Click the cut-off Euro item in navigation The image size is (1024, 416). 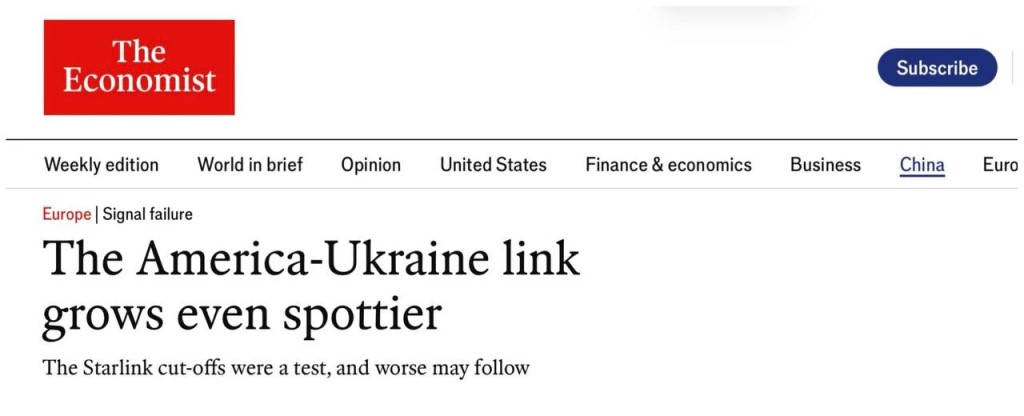tap(1000, 165)
